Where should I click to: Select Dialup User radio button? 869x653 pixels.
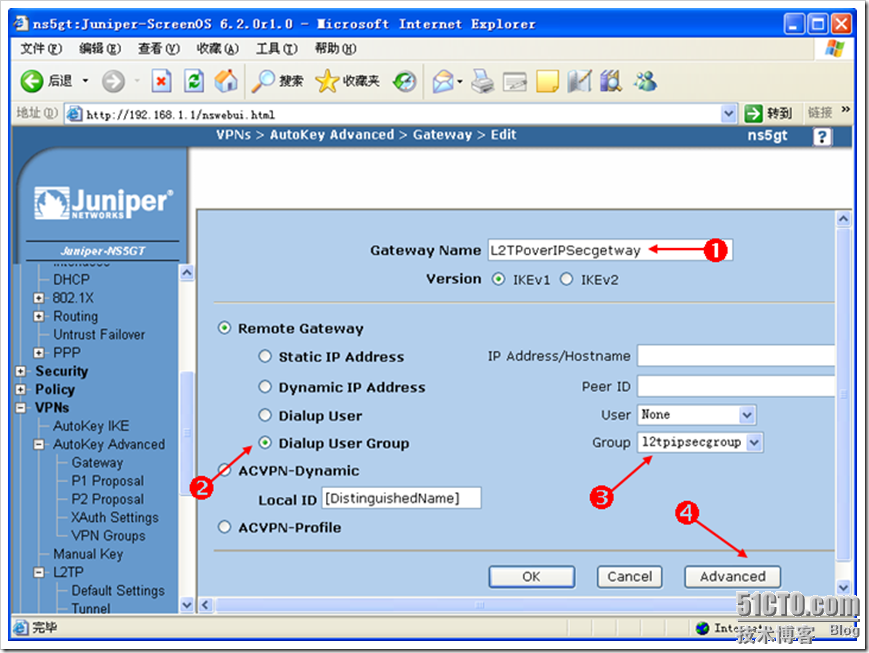(x=265, y=415)
